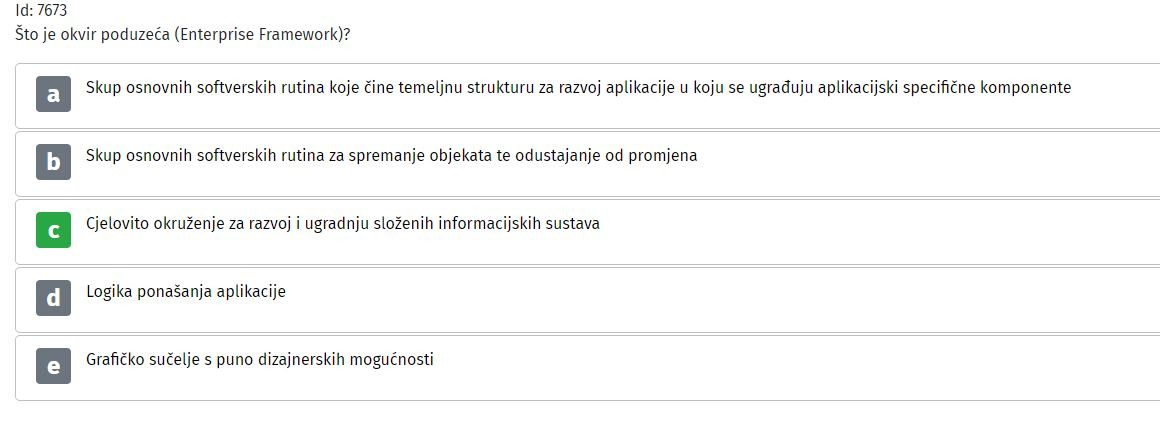Choose the gray letter 'd' badge
1160x432 pixels.
tap(53, 298)
